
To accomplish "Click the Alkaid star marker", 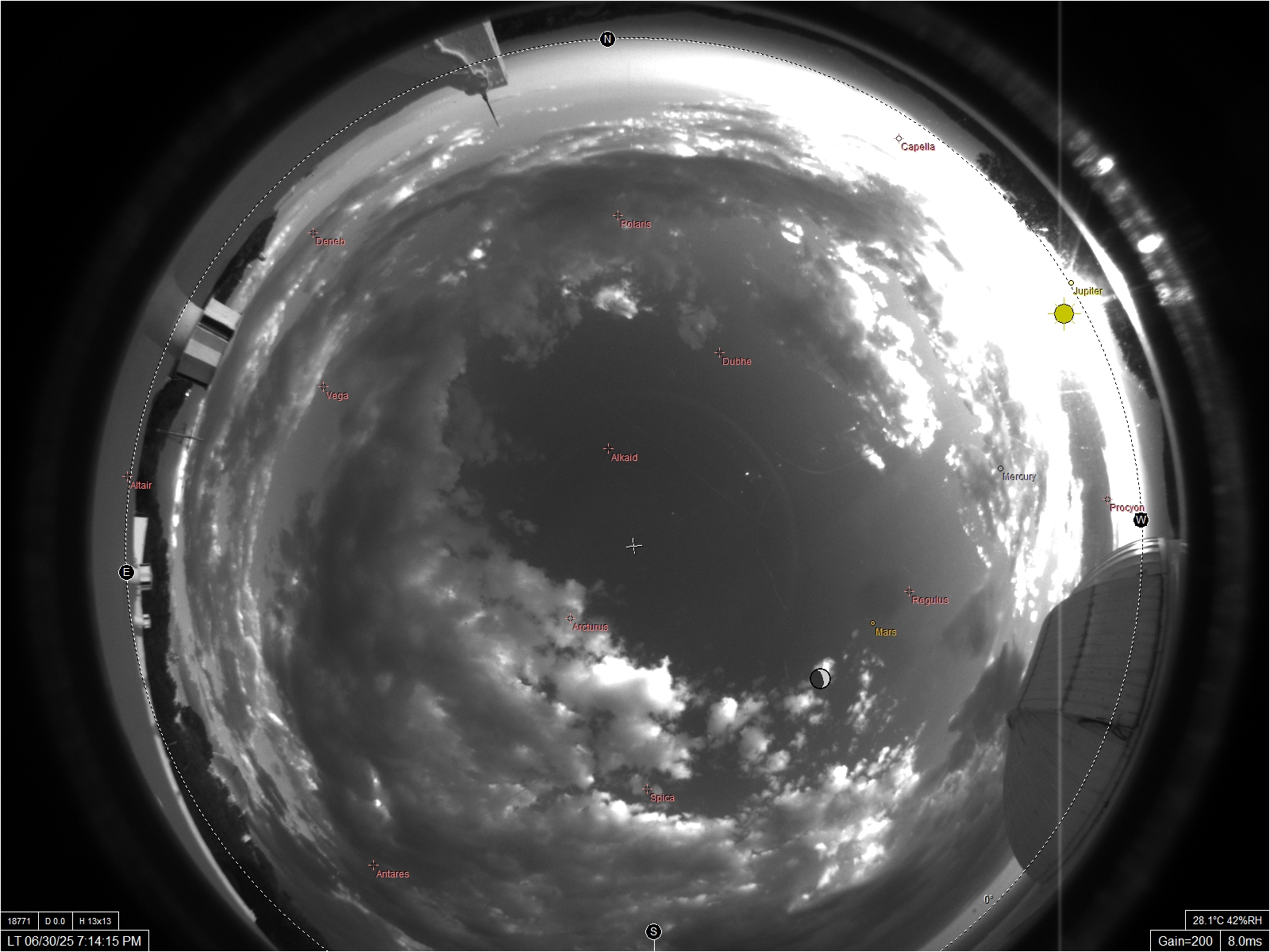I will [608, 449].
